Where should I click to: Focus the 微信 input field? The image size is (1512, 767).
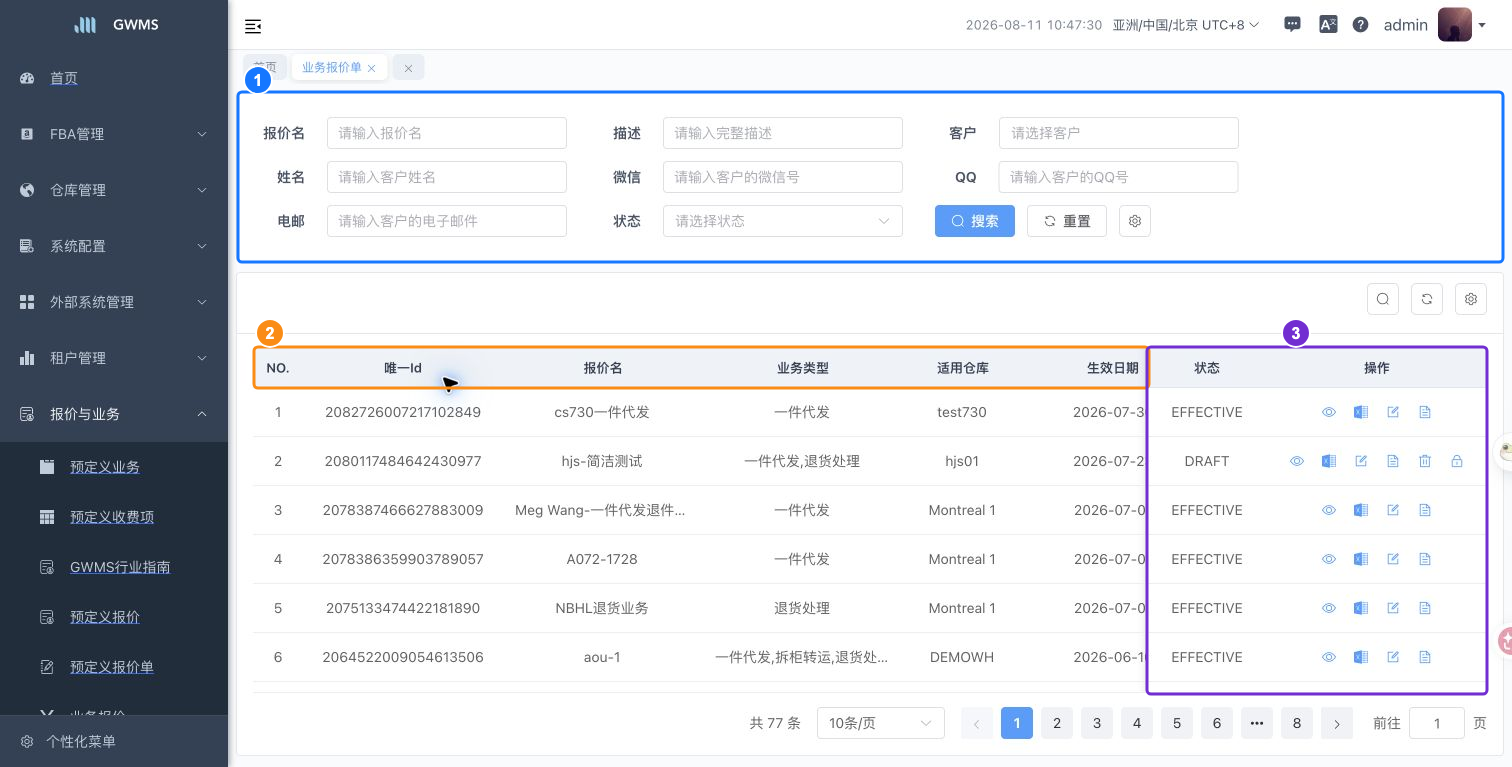pos(783,177)
